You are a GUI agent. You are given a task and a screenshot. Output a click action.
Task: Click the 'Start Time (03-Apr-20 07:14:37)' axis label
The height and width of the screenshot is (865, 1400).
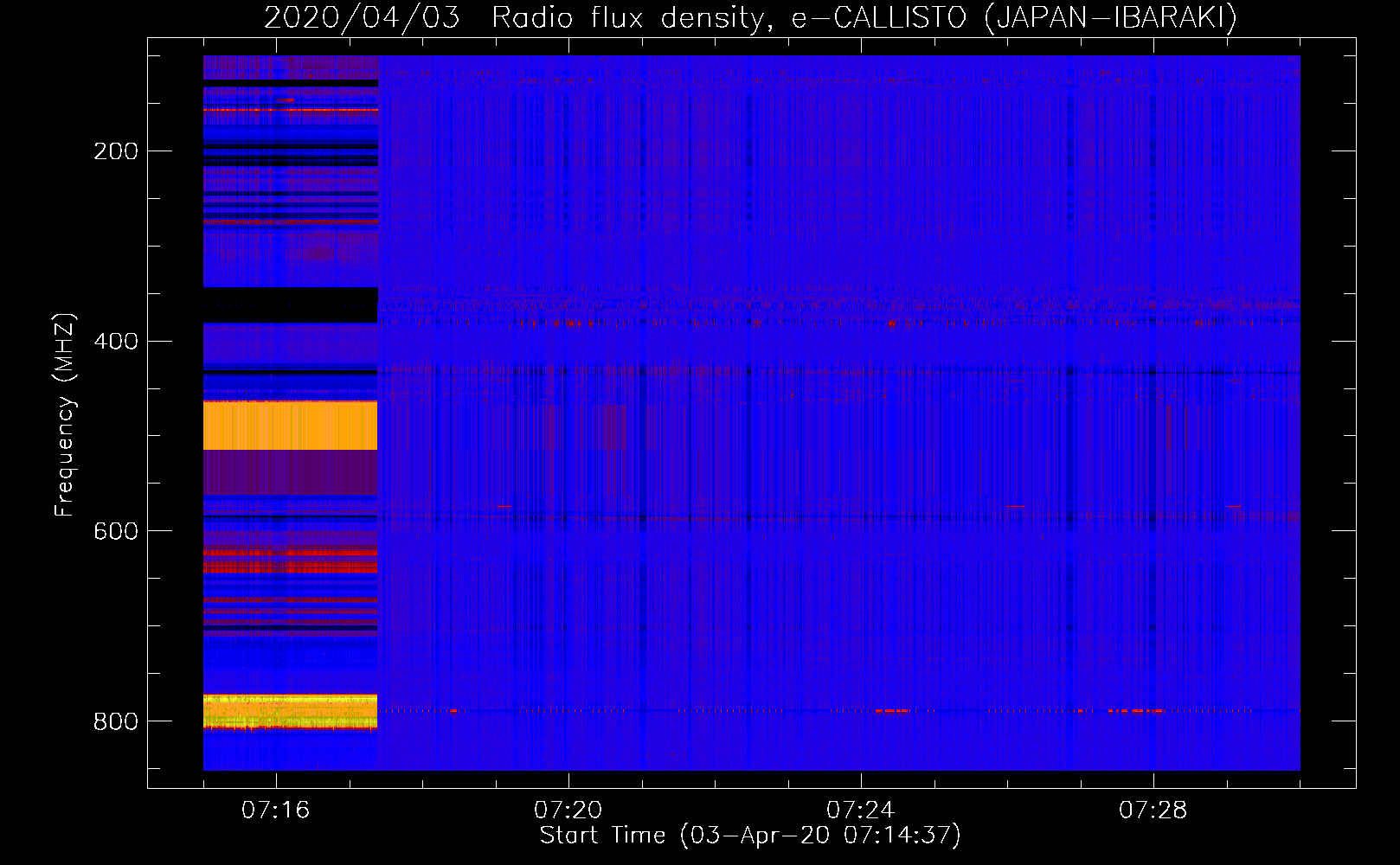[x=750, y=836]
